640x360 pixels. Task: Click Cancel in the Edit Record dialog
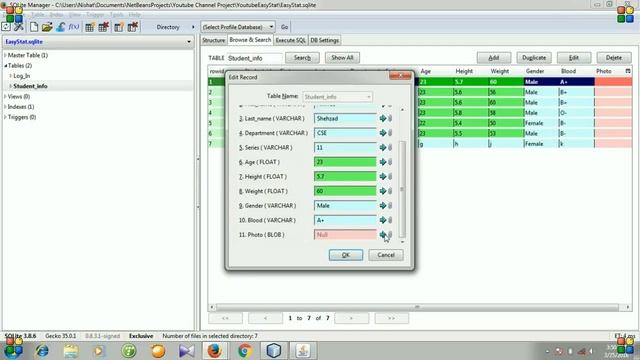(x=386, y=255)
